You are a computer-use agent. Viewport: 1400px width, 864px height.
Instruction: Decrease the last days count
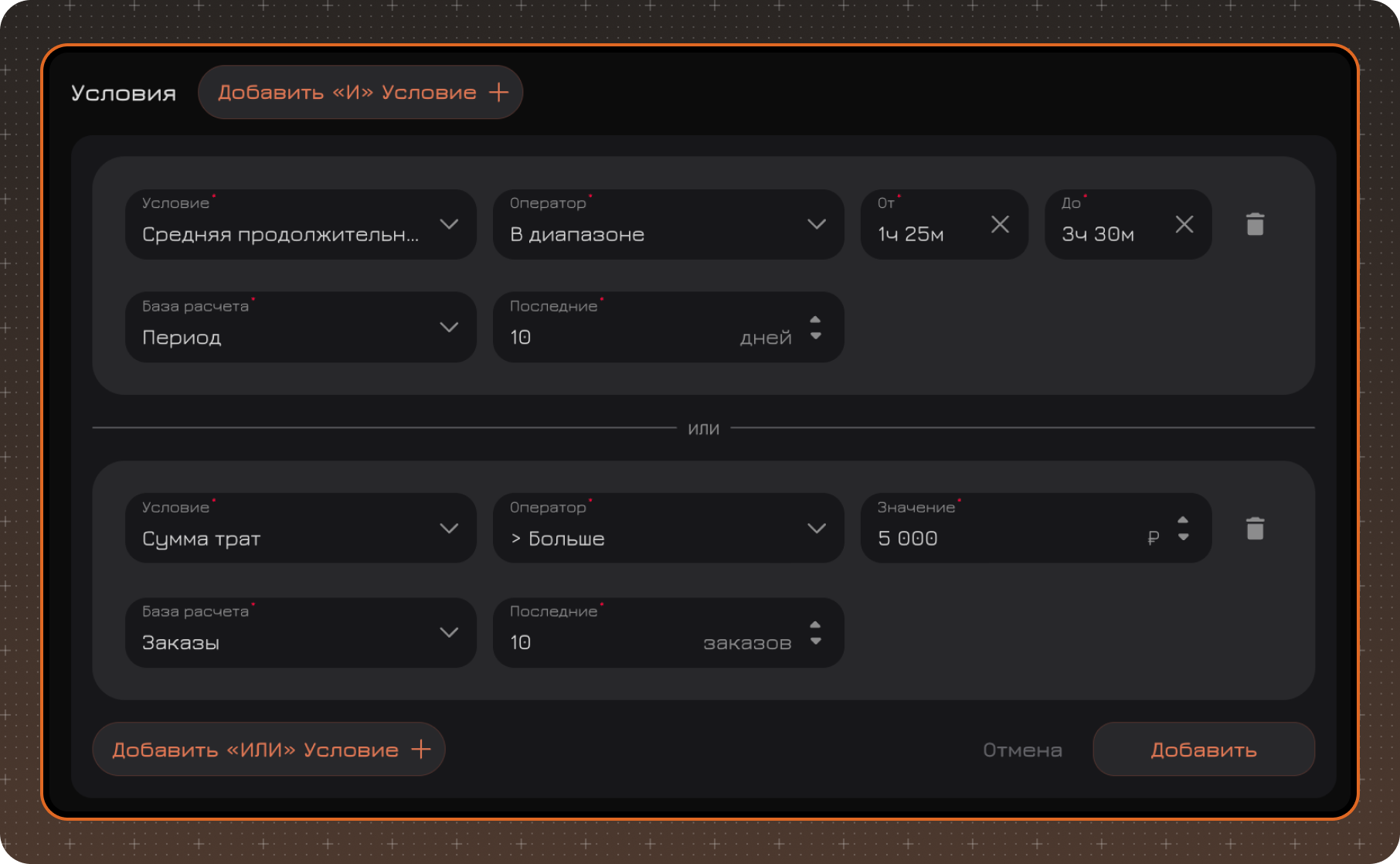point(815,335)
